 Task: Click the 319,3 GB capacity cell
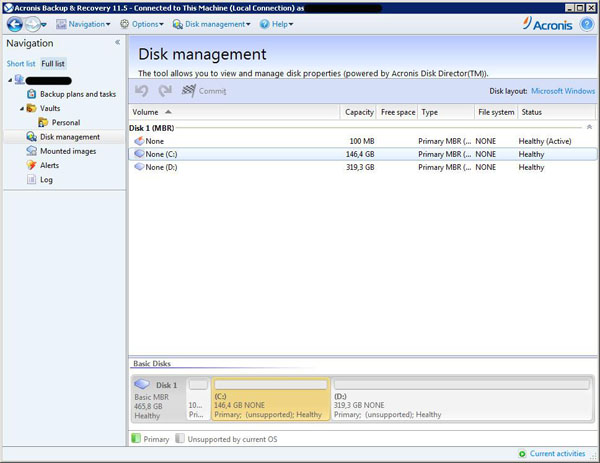360,167
